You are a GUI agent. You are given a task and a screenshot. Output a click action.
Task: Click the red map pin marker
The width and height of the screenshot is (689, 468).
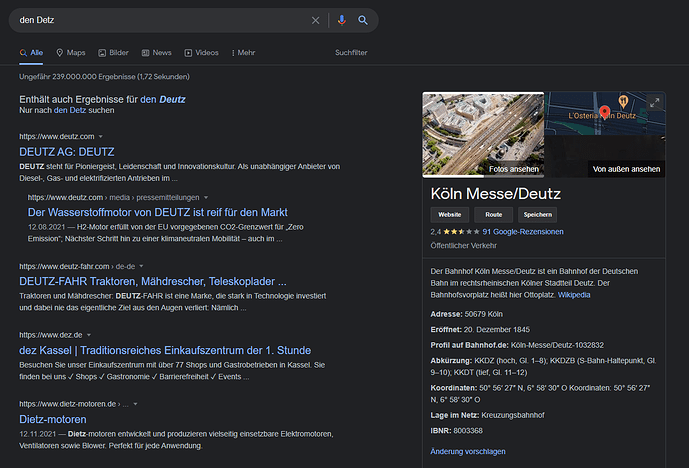coord(604,112)
